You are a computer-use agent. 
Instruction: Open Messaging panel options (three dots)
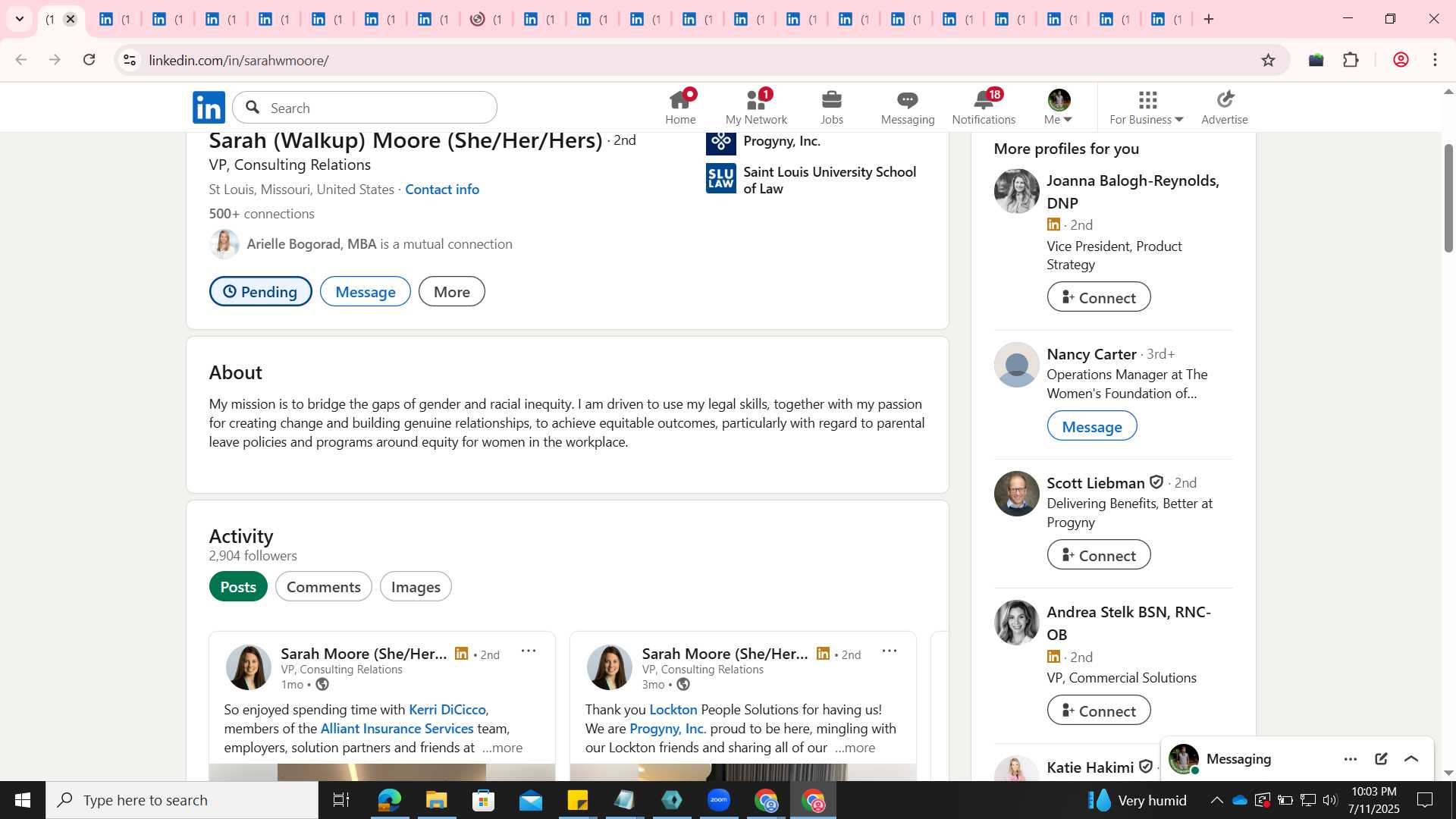pos(1351,759)
